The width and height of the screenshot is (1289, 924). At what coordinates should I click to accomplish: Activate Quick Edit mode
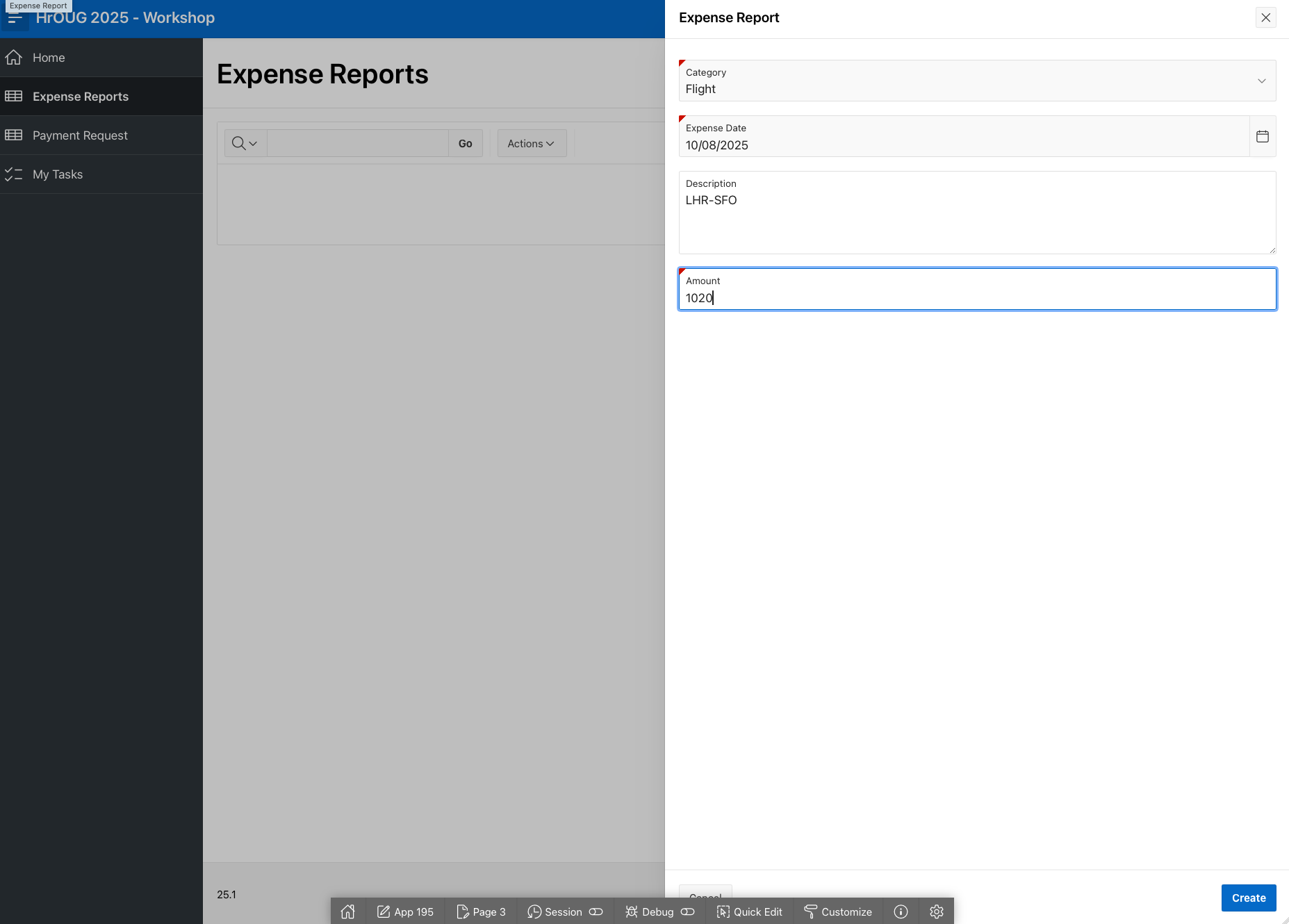[750, 911]
